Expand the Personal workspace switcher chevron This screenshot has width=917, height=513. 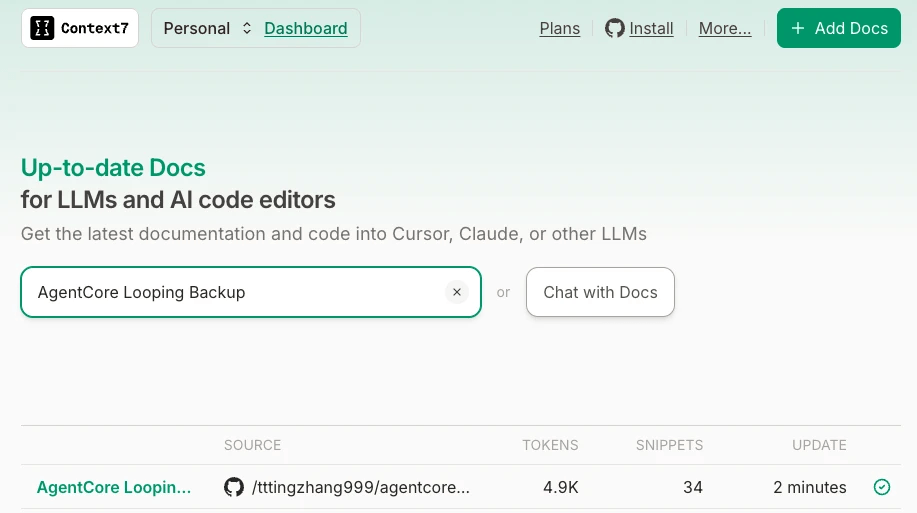[x=247, y=28]
